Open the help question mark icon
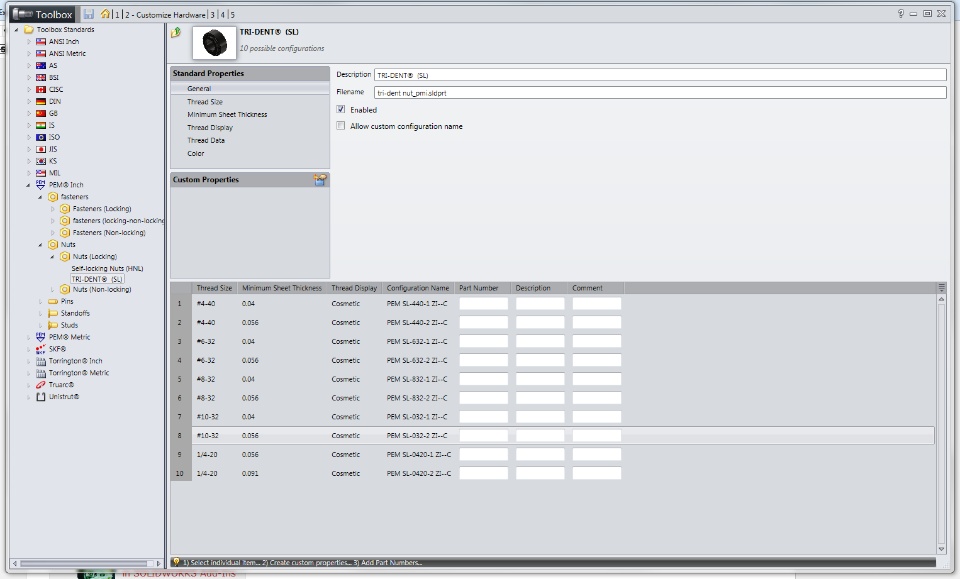Viewport: 960px width, 579px height. coord(901,13)
